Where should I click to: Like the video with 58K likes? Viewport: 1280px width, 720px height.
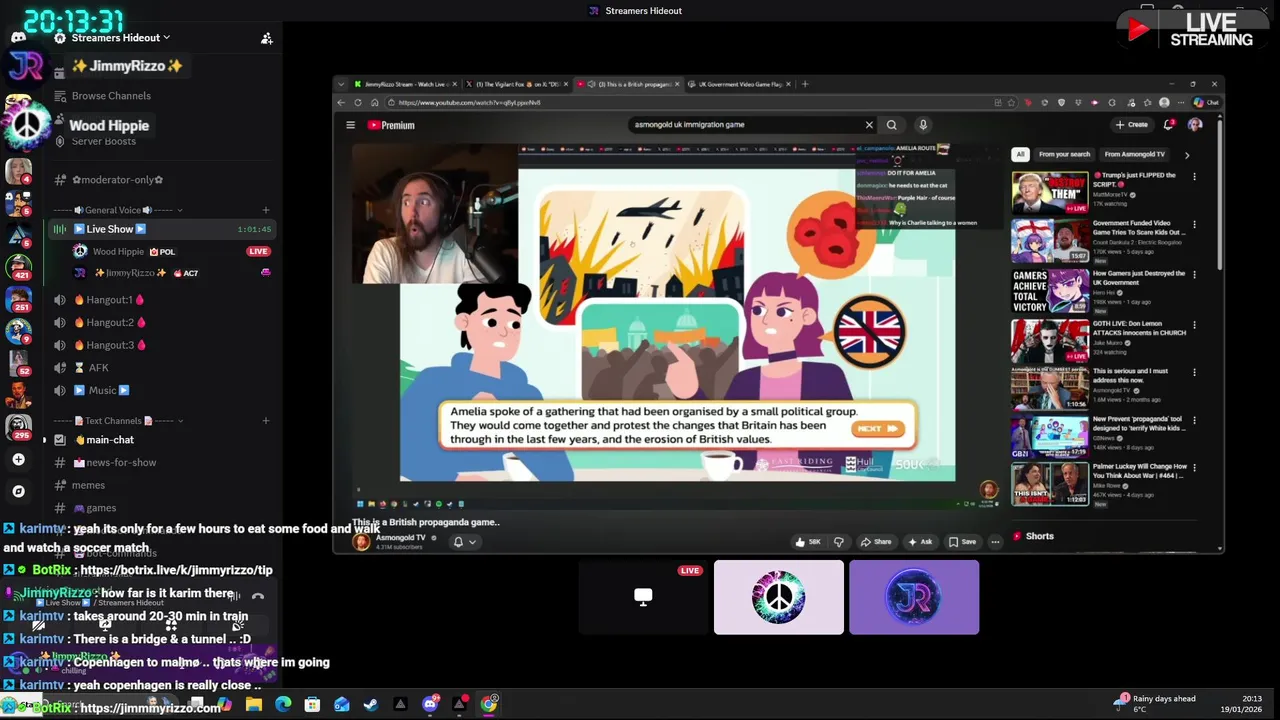point(808,542)
